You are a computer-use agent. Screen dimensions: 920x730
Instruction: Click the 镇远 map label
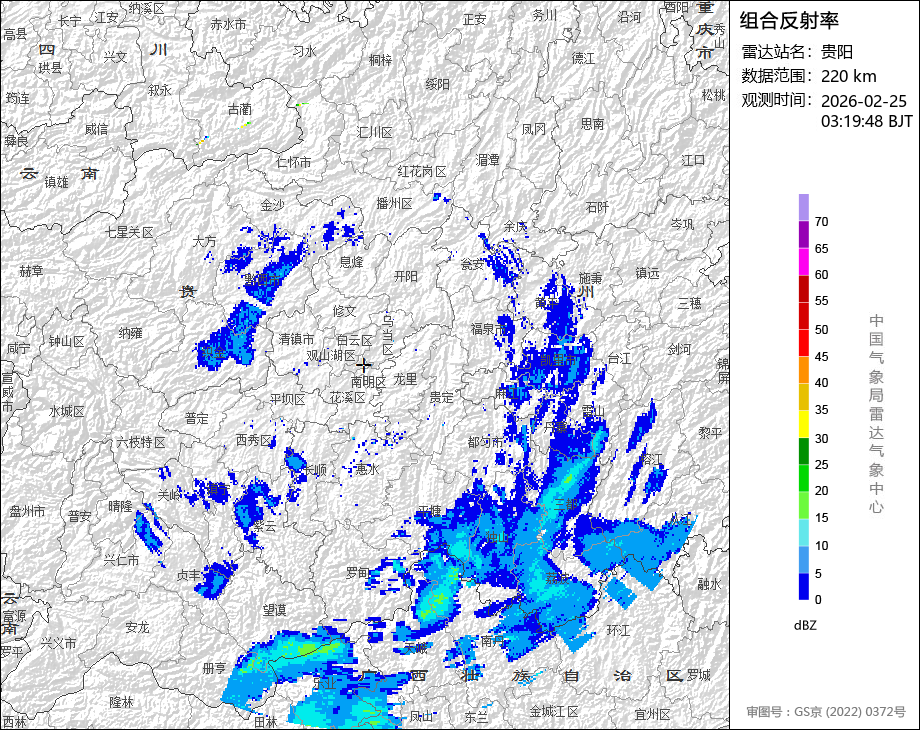[x=648, y=273]
